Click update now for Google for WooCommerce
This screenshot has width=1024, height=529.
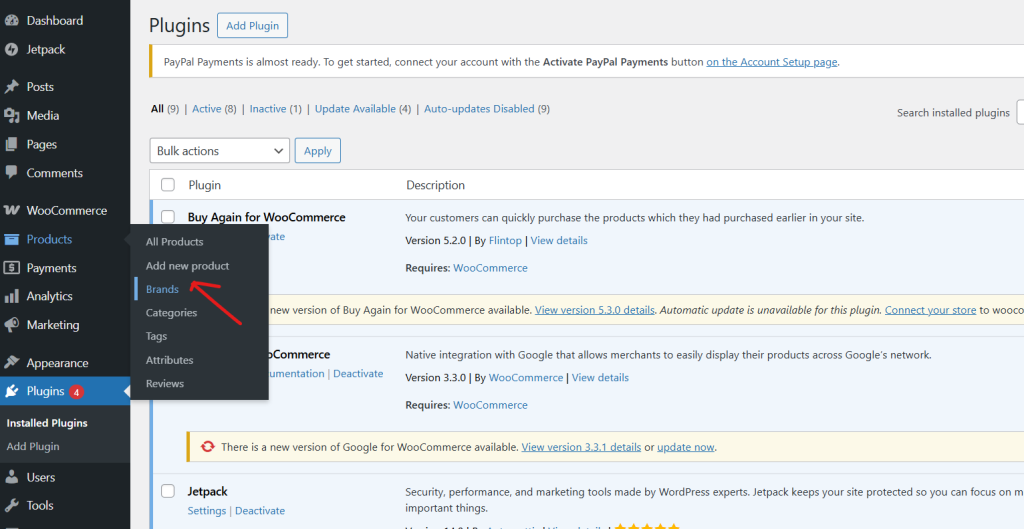(686, 447)
